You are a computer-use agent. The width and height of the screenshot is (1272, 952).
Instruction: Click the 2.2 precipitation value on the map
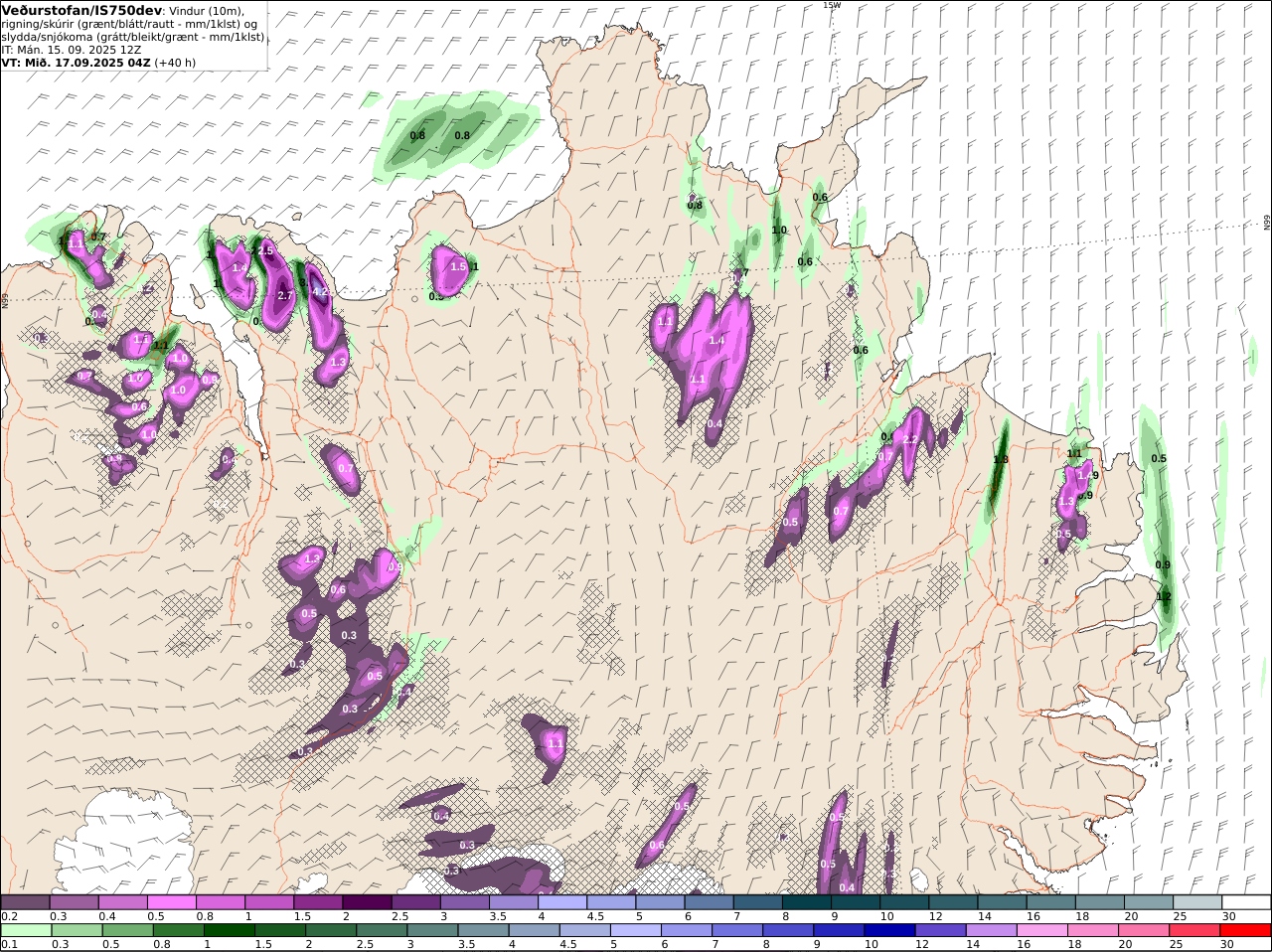(909, 439)
